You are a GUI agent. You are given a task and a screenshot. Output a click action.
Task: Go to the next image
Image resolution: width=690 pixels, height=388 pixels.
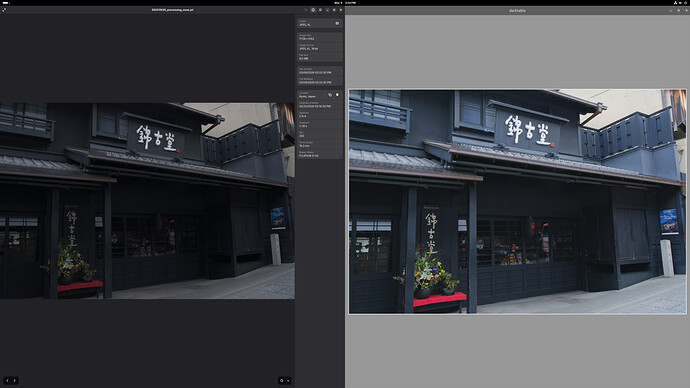[15, 381]
